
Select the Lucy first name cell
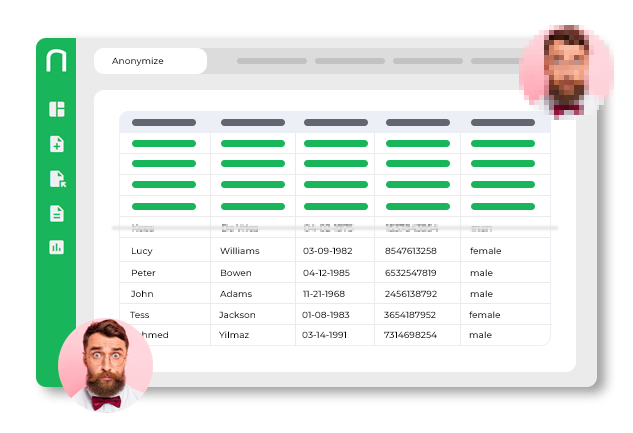(165, 251)
